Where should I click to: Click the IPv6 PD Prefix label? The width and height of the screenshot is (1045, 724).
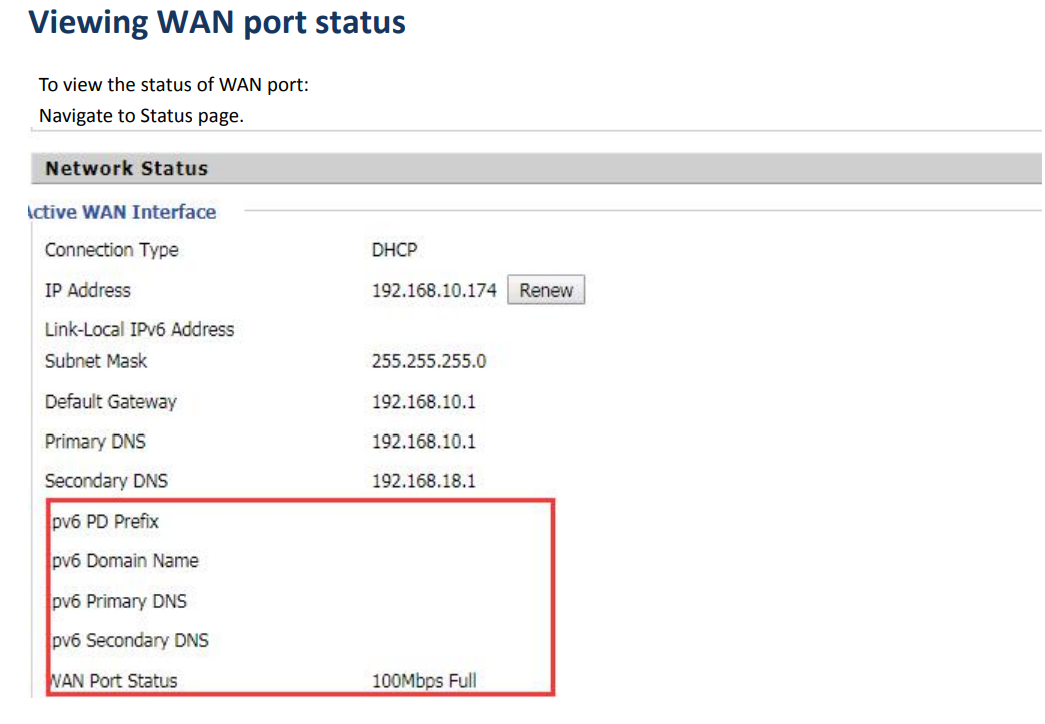[x=105, y=521]
